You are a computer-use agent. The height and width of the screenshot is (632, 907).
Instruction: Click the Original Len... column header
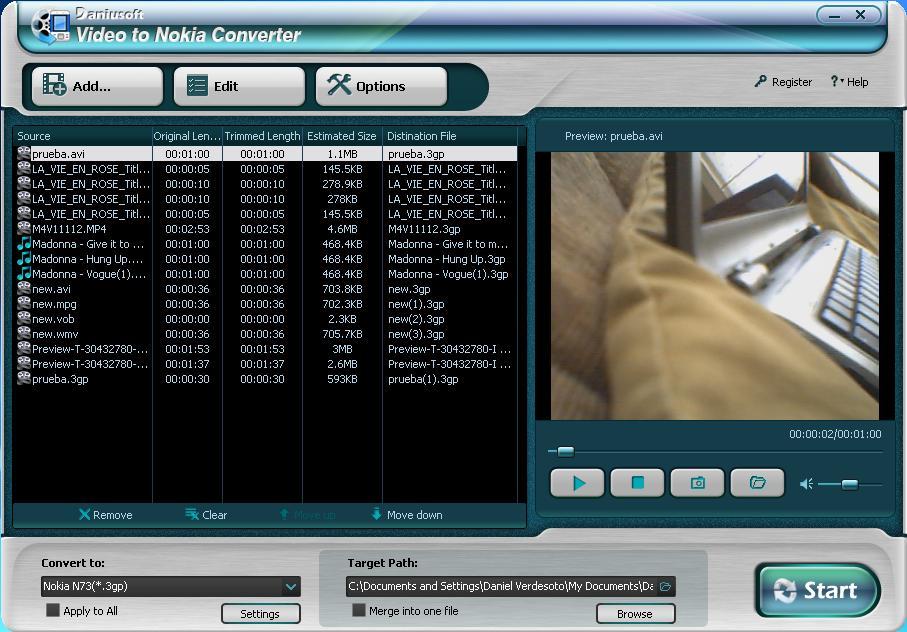click(187, 136)
